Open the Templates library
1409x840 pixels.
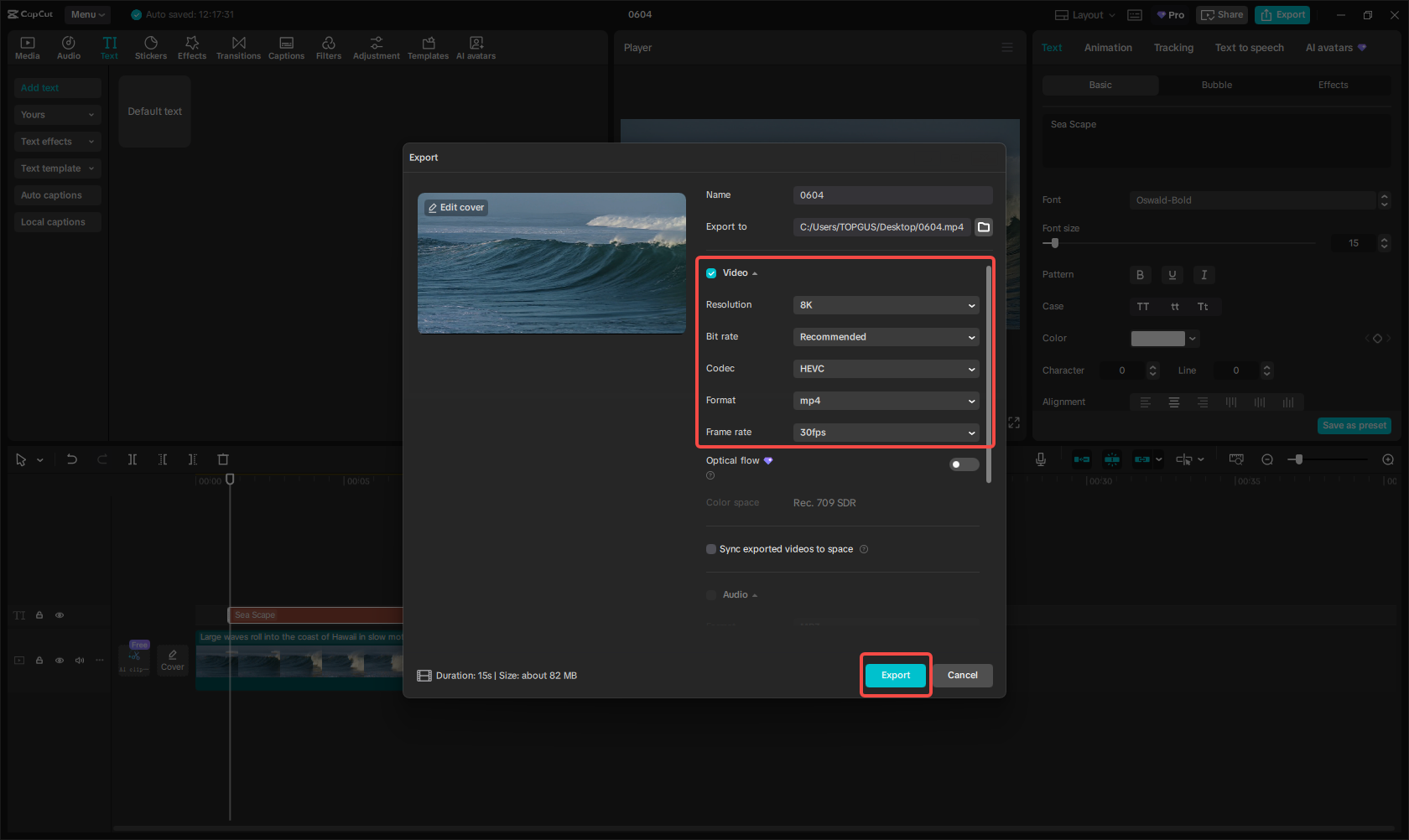tap(428, 46)
